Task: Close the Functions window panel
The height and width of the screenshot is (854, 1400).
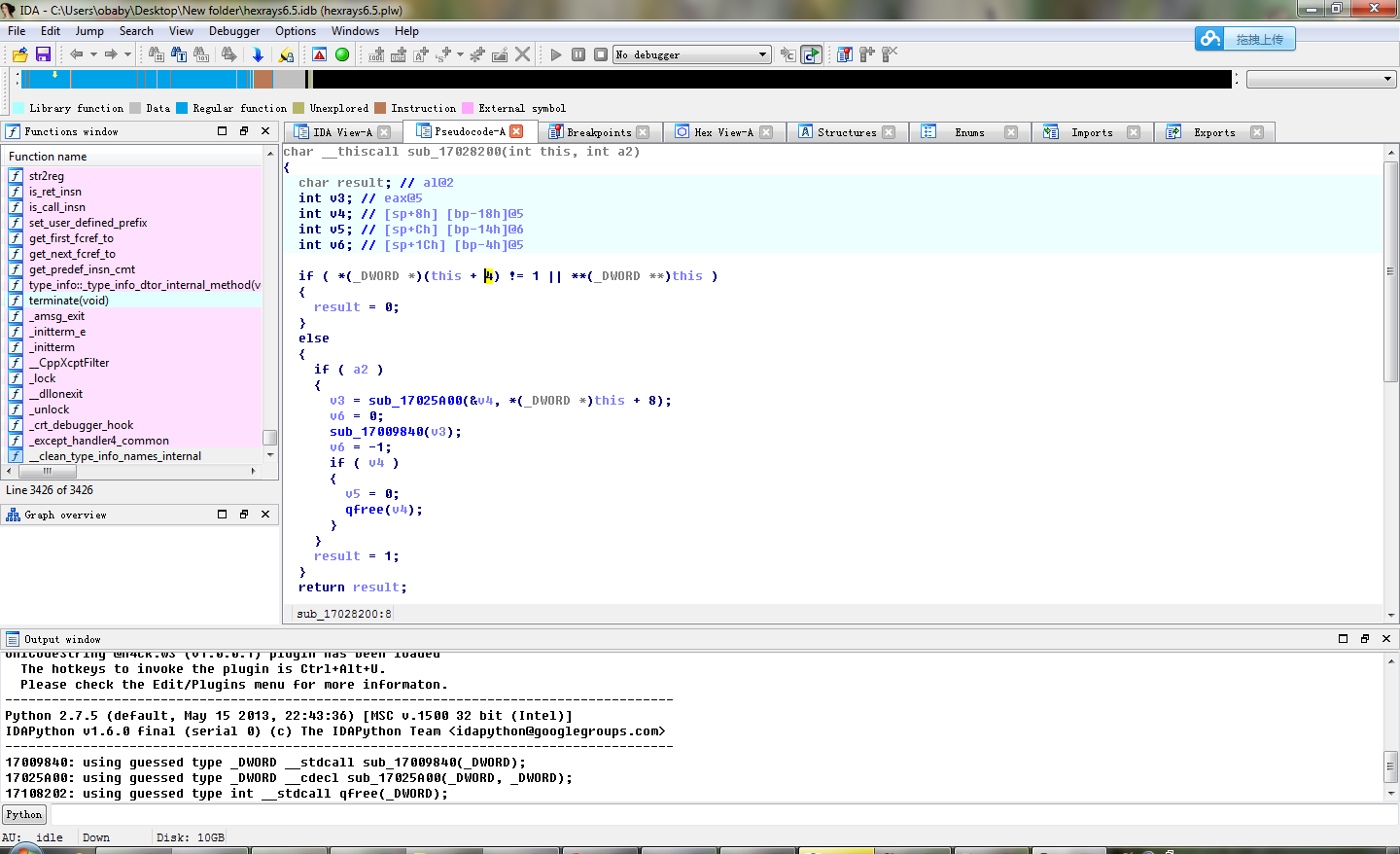Action: [x=265, y=130]
